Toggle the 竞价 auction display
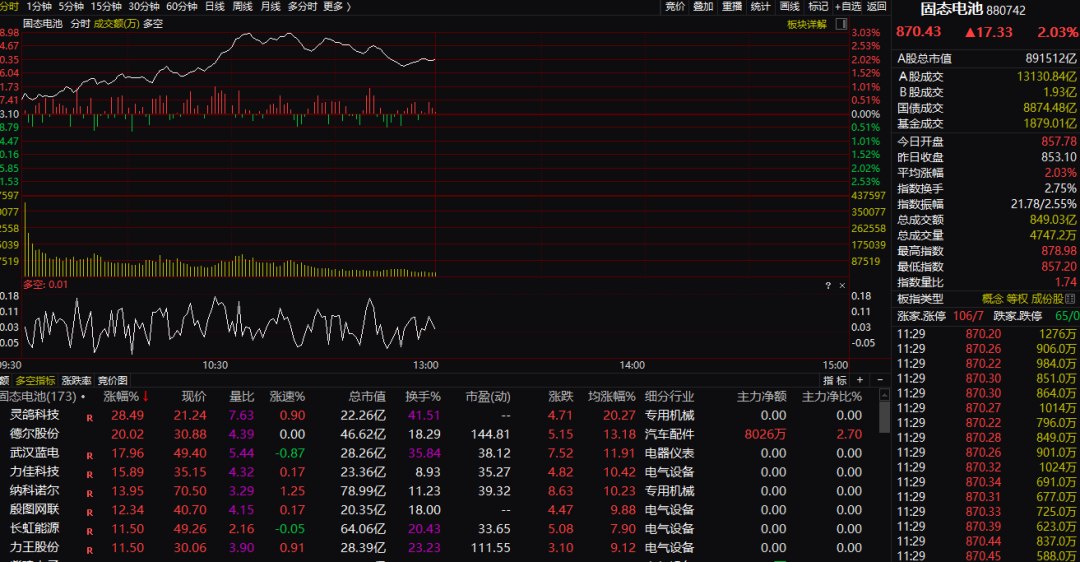 pyautogui.click(x=675, y=6)
